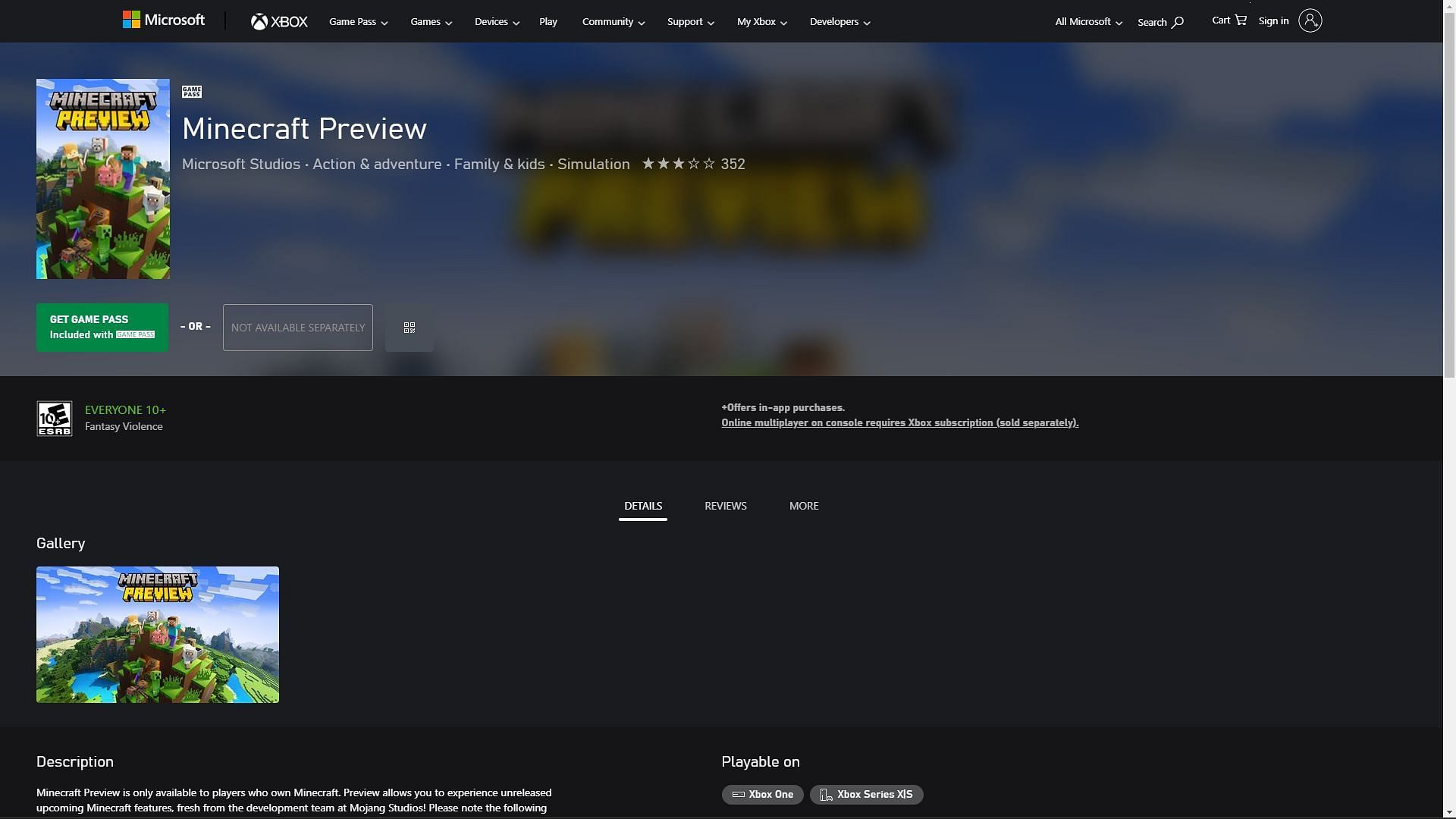Open the Simulation category link
The height and width of the screenshot is (819, 1456).
(x=594, y=164)
